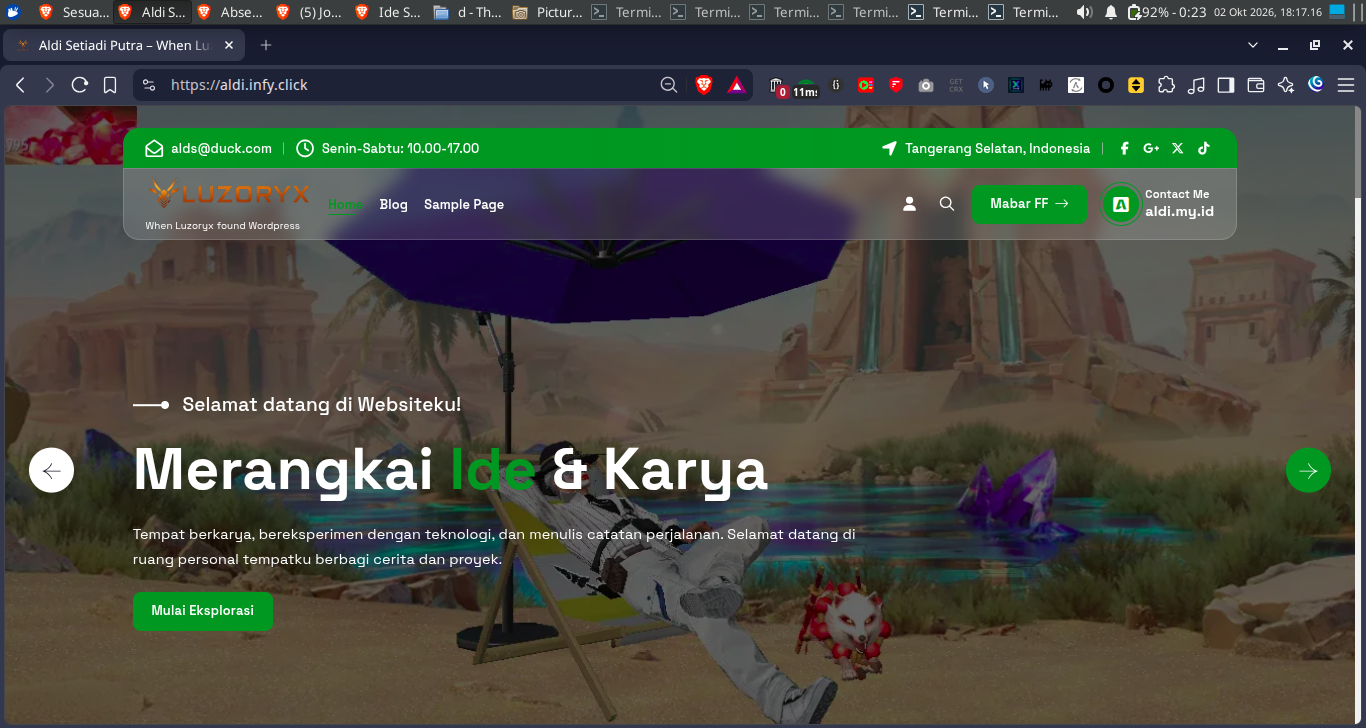This screenshot has height=728, width=1366.
Task: Go back to the previous page
Action: (20, 85)
